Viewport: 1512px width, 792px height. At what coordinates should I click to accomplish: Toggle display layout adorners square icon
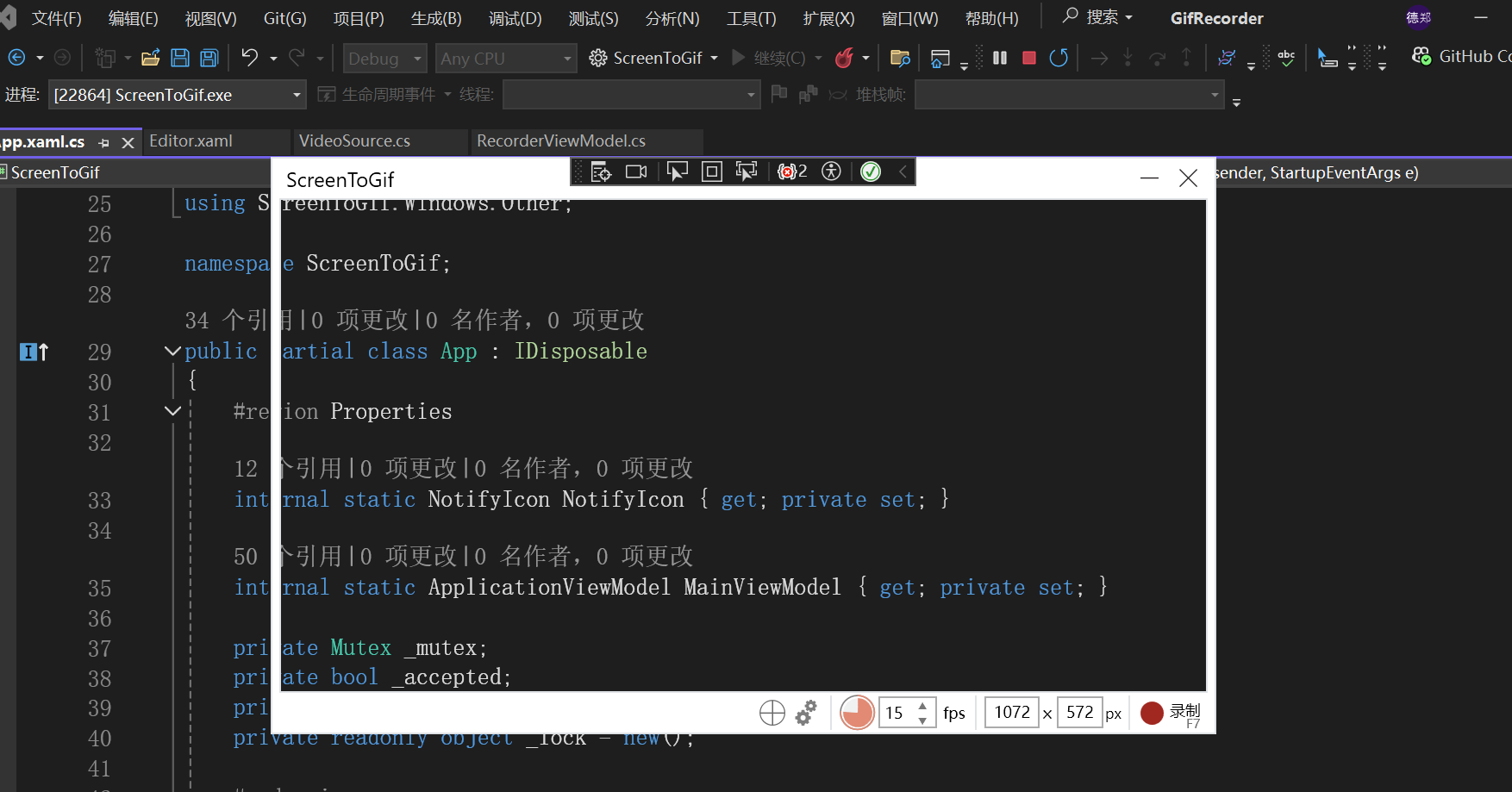pyautogui.click(x=711, y=171)
